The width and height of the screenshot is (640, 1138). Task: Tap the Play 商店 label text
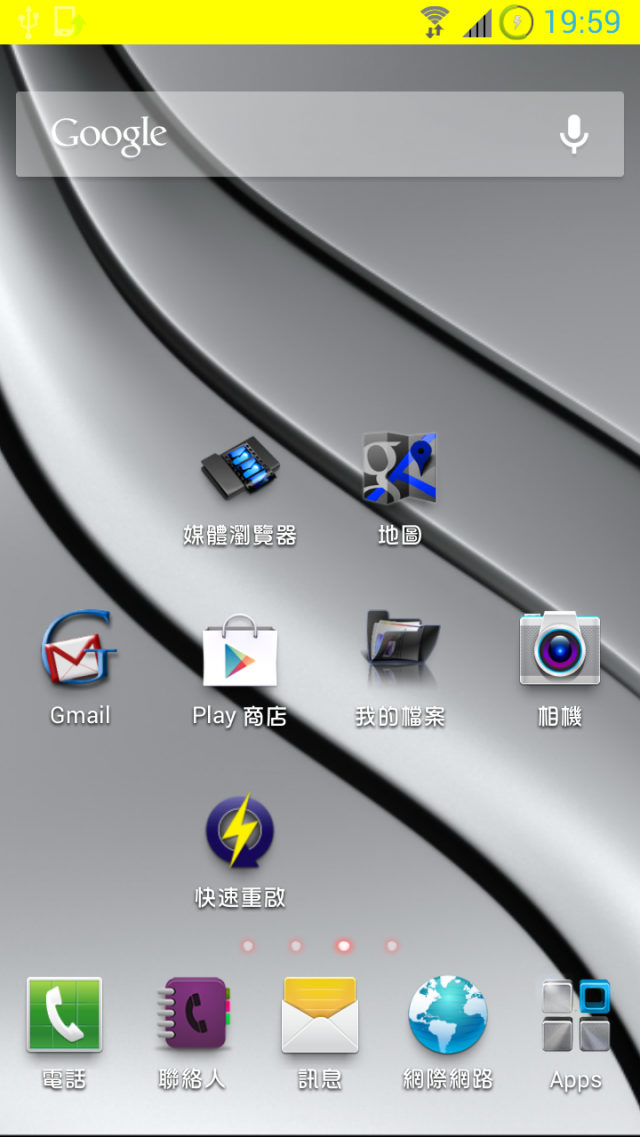(x=239, y=717)
